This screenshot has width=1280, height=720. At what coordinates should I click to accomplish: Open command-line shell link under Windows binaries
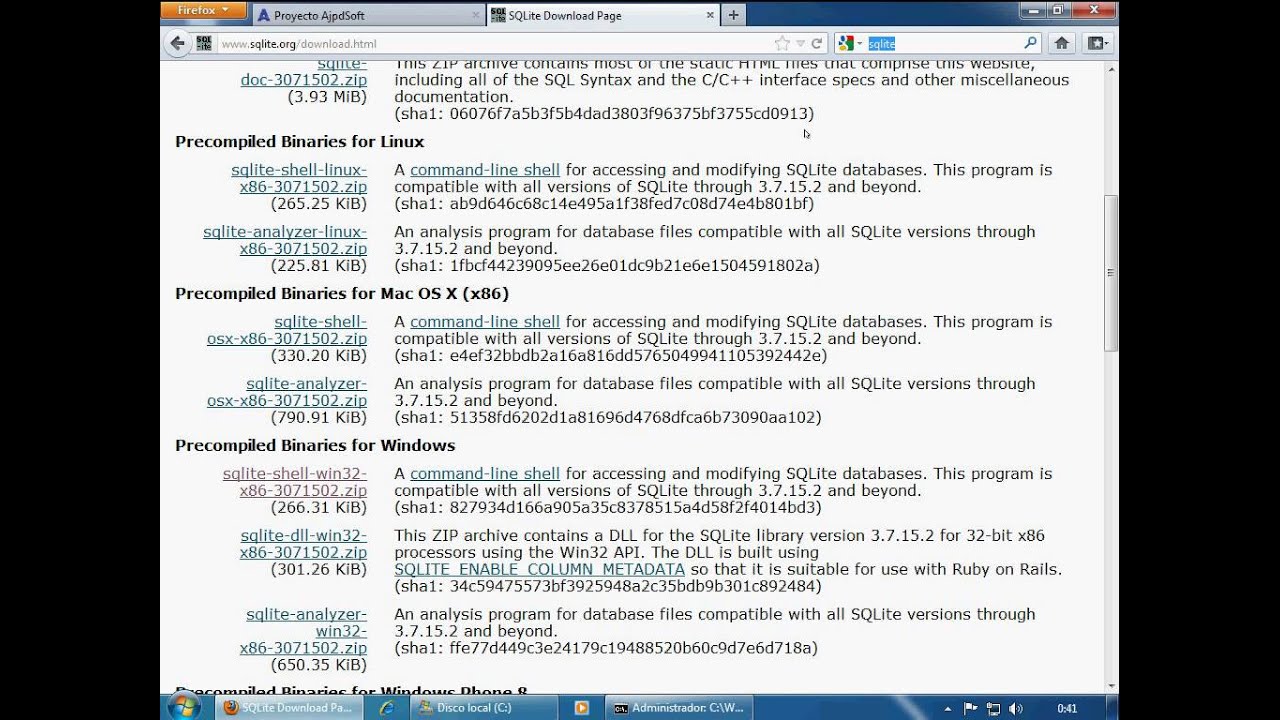tap(485, 474)
